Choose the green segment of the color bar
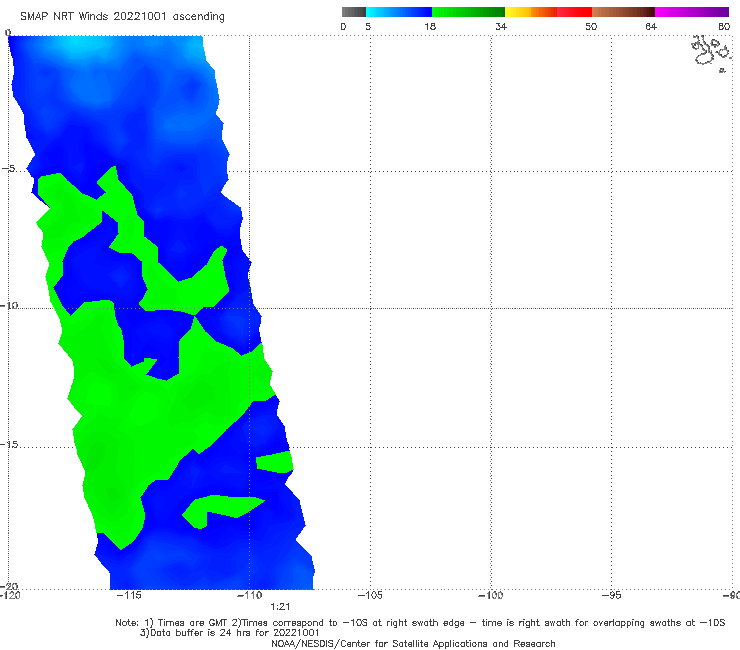Viewport: 740px width, 650px height. pyautogui.click(x=468, y=12)
